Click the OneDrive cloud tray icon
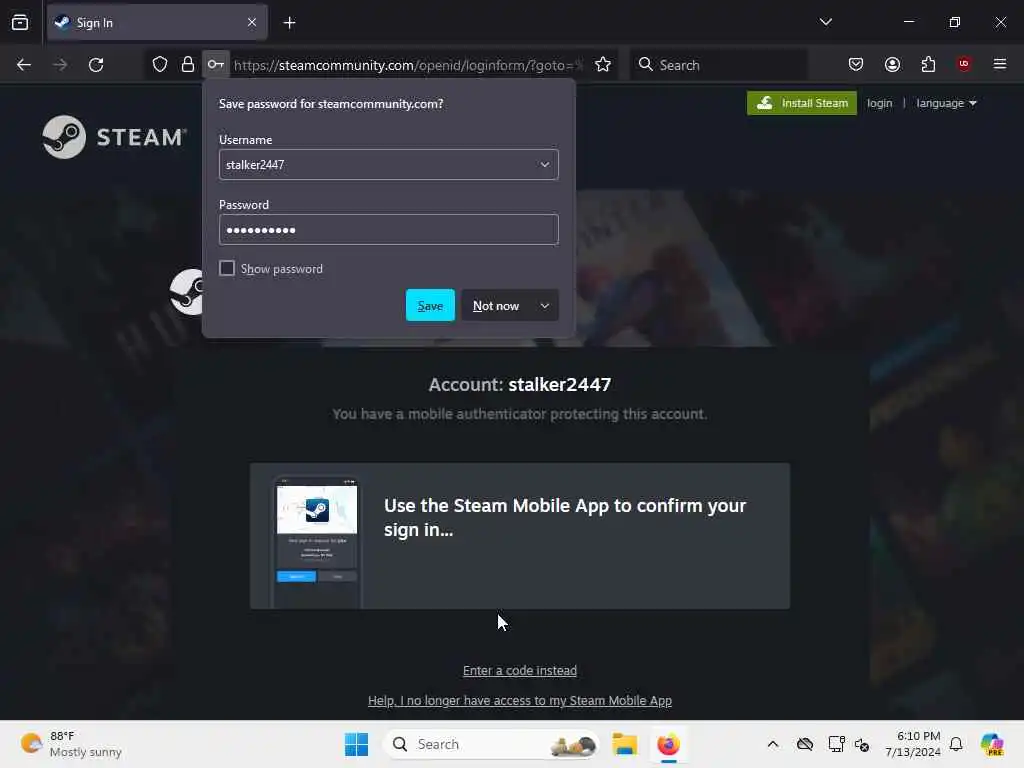Screen dimensions: 1024x768 805,744
